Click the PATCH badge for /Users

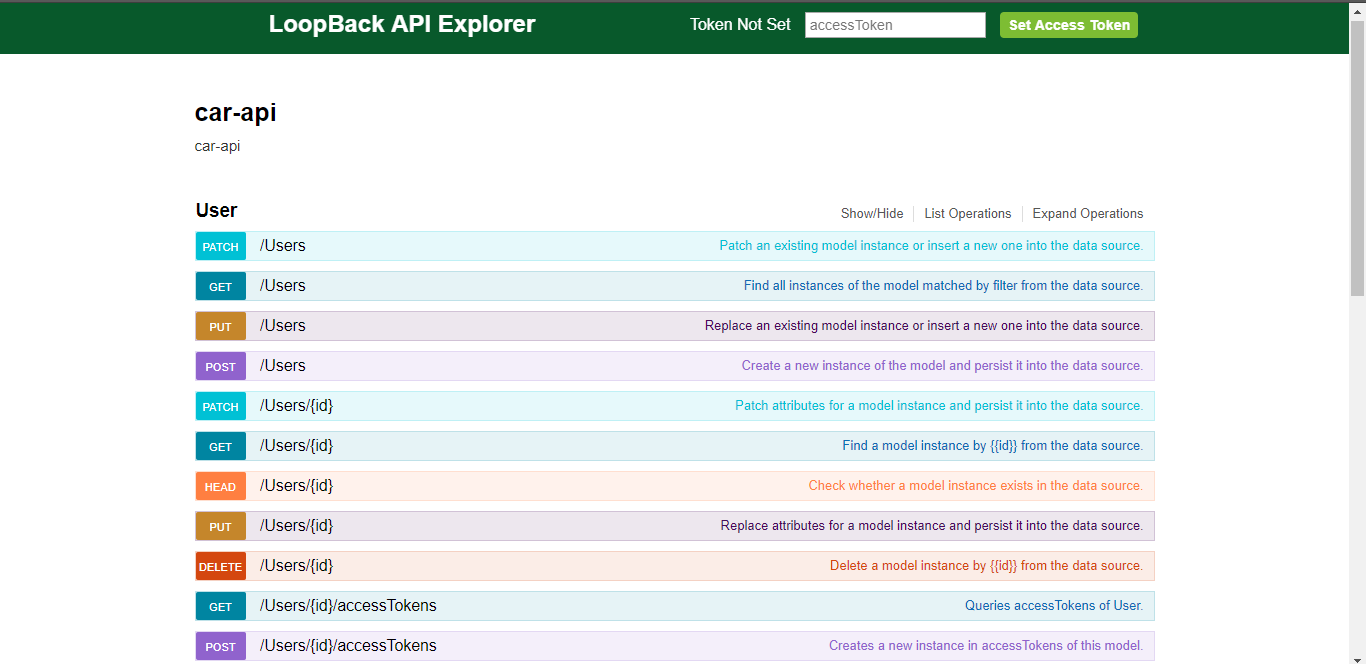pyautogui.click(x=221, y=246)
